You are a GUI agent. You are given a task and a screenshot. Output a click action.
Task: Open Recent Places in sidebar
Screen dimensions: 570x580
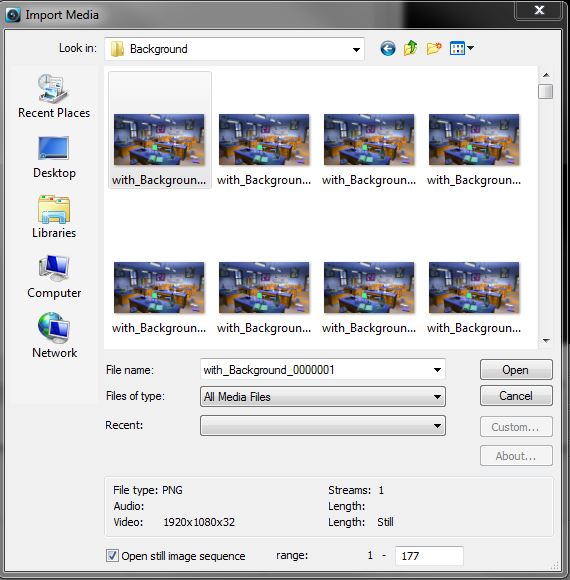(x=54, y=96)
